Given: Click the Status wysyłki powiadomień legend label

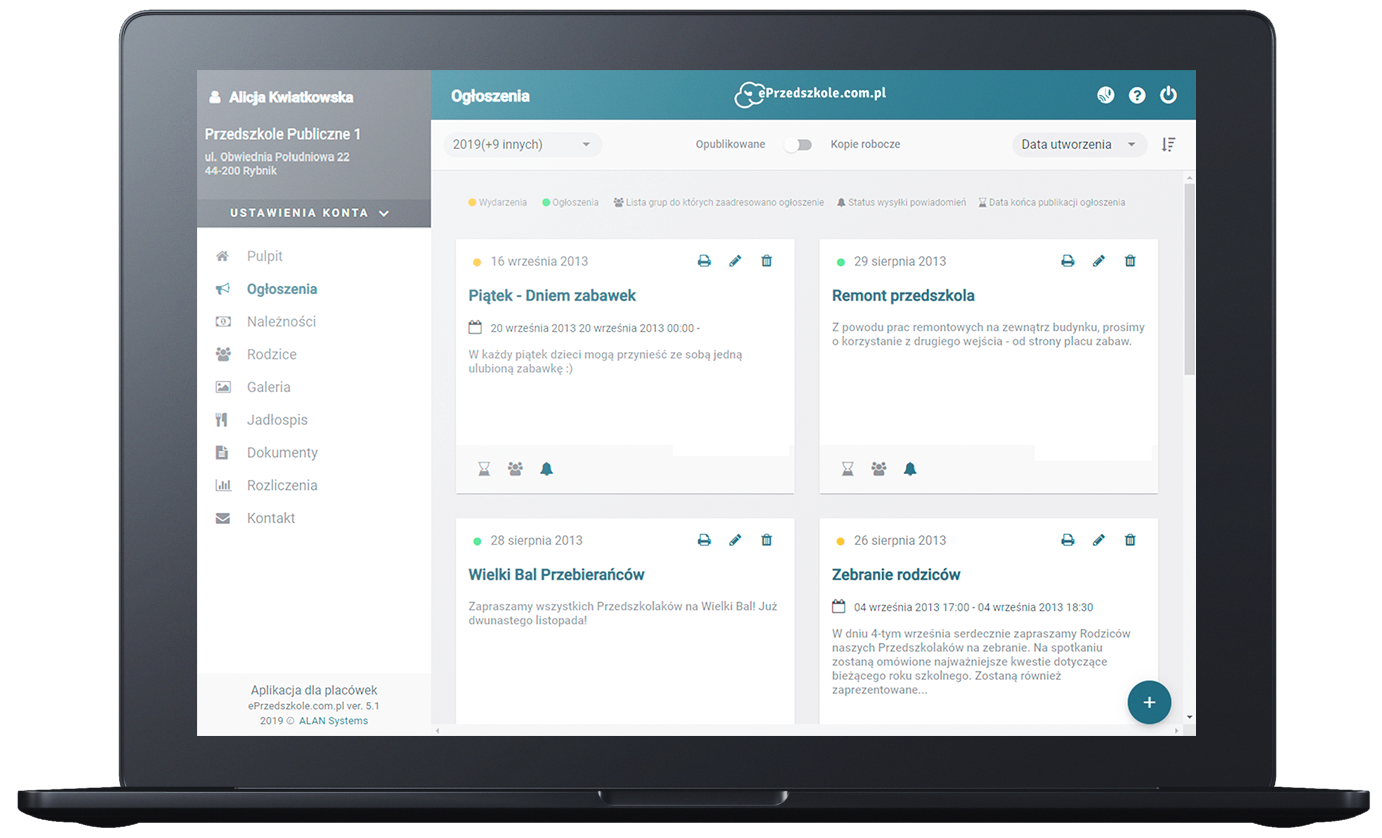Looking at the screenshot, I should pyautogui.click(x=907, y=203).
